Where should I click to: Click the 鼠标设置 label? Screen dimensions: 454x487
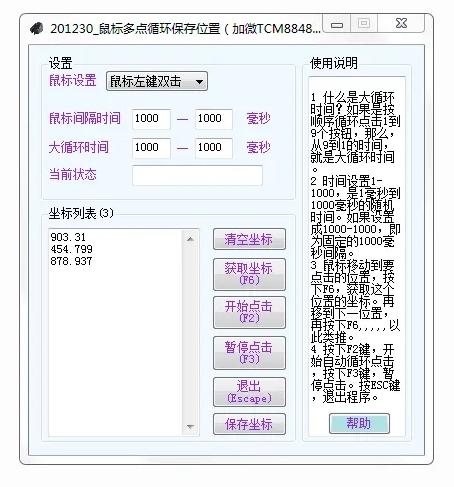pyautogui.click(x=73, y=81)
